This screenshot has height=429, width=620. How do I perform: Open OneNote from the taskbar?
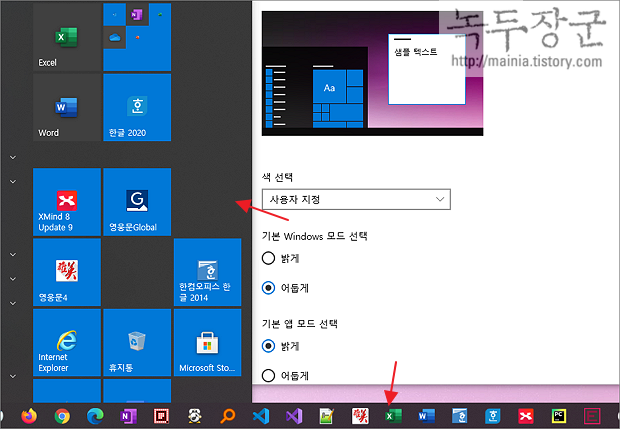[x=129, y=416]
